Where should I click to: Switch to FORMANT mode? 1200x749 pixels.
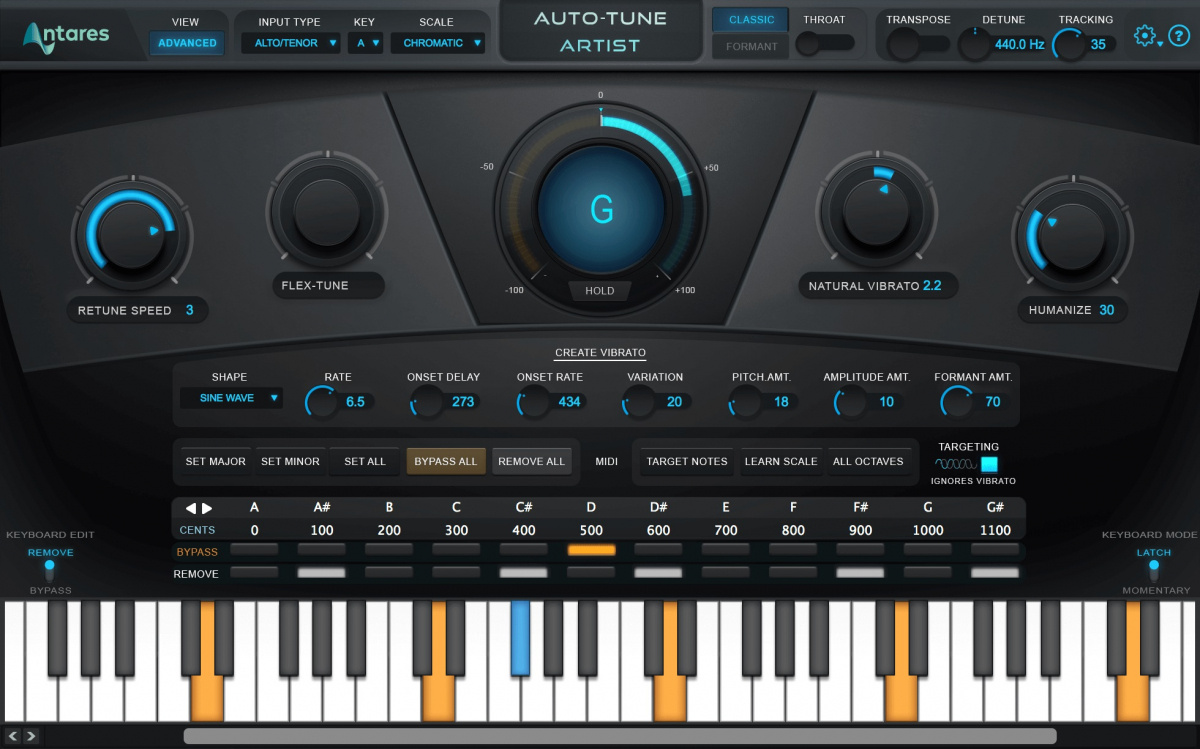point(750,45)
